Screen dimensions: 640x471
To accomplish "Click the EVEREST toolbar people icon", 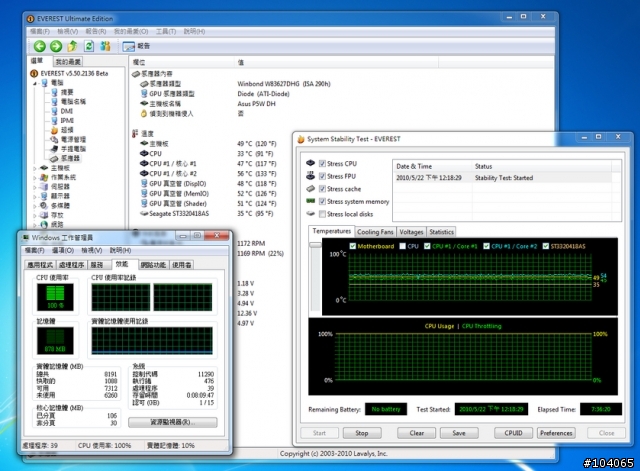I will (x=105, y=46).
